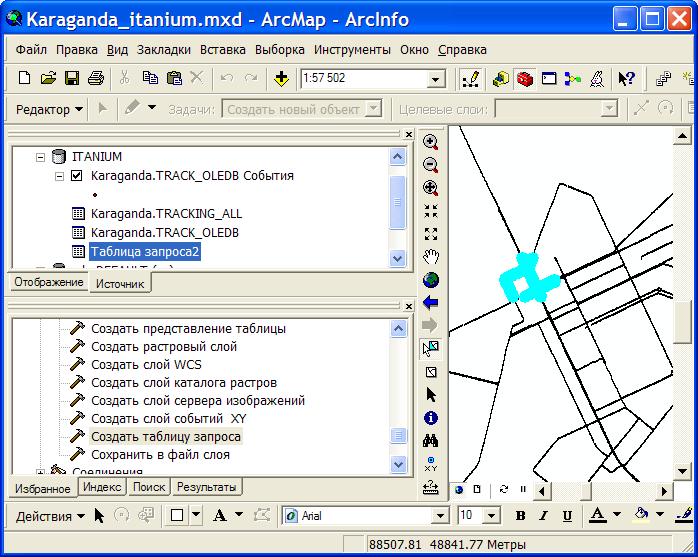Image resolution: width=698 pixels, height=557 pixels.
Task: Choose the continuous zoom and pan tool
Action: click(x=430, y=188)
